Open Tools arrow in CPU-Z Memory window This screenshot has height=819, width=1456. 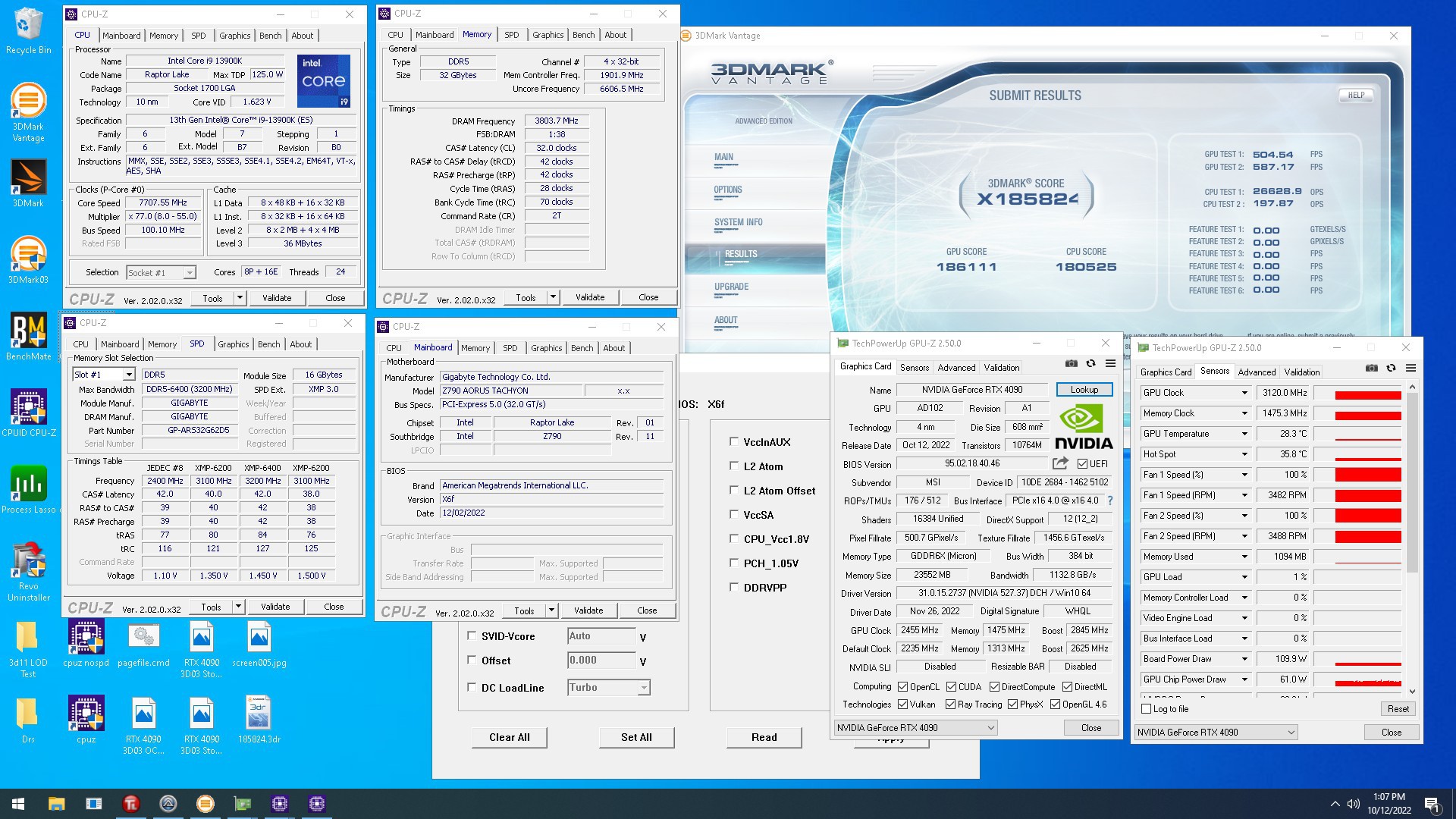pyautogui.click(x=553, y=297)
